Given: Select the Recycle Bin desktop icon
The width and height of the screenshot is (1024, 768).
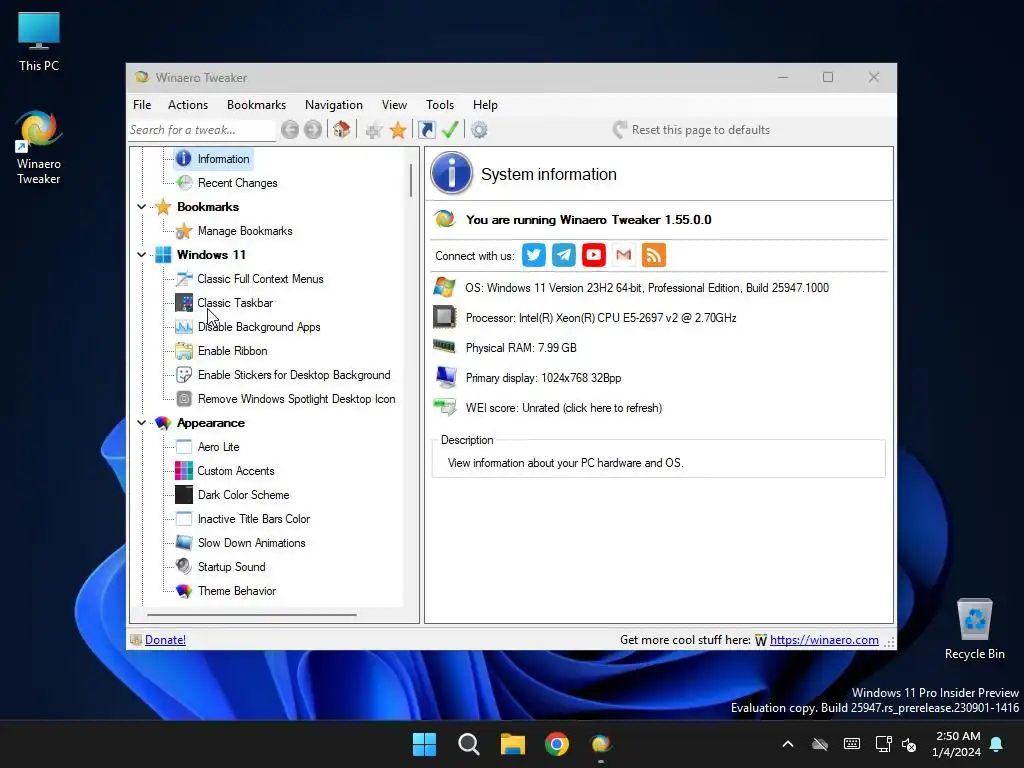Looking at the screenshot, I should 974,629.
